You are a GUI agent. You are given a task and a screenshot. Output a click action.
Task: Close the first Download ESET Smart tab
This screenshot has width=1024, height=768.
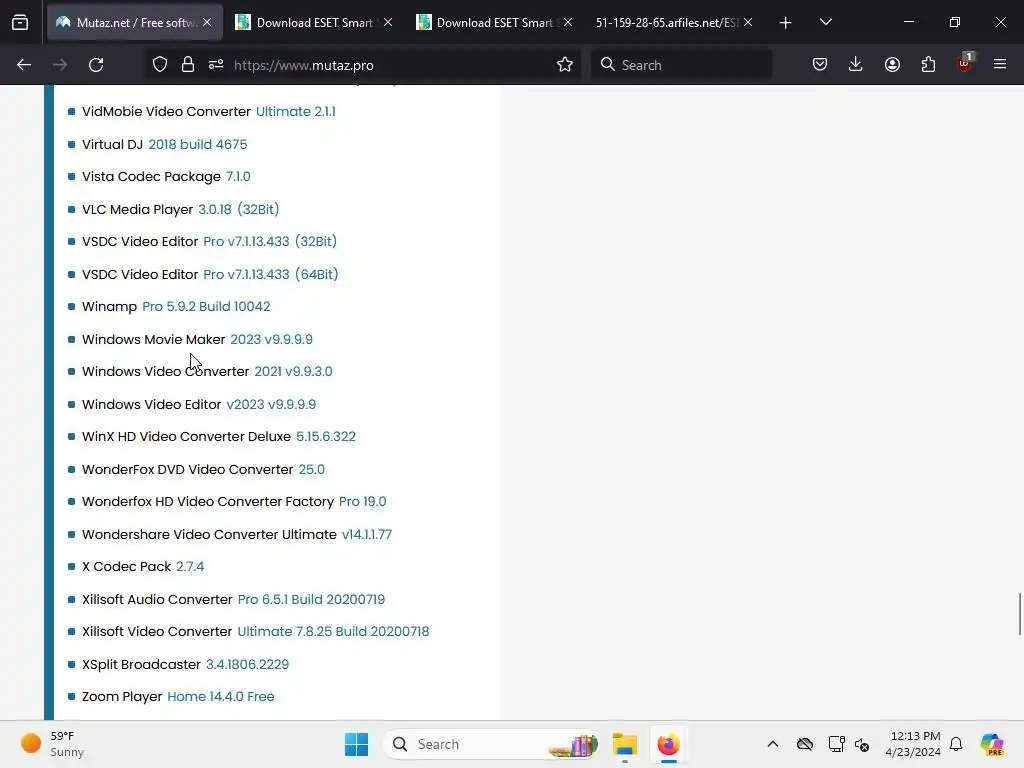(x=388, y=22)
